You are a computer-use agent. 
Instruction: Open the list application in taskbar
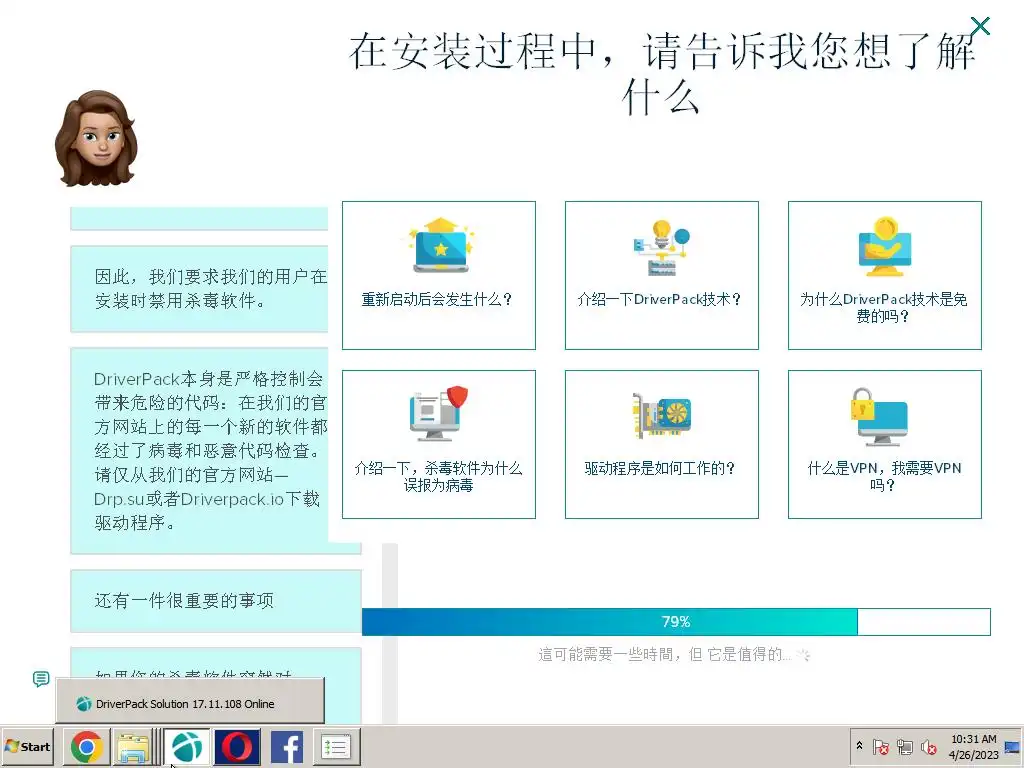pyautogui.click(x=336, y=747)
